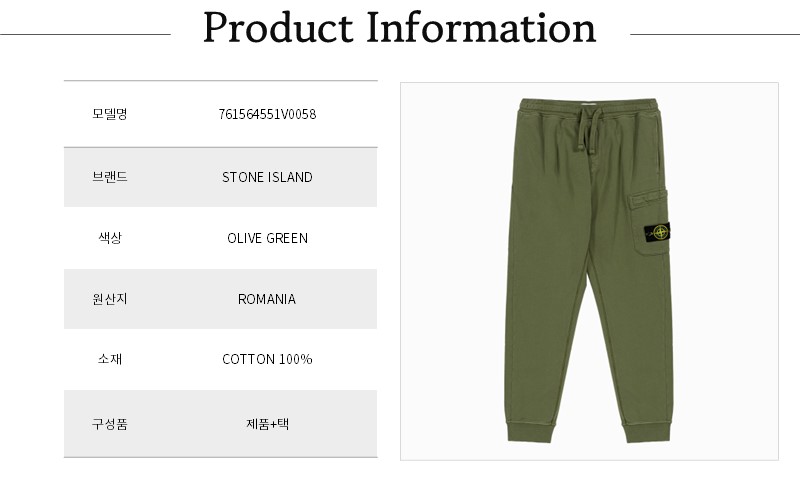The image size is (800, 491).
Task: Select the model number 761564551V0058
Action: pyautogui.click(x=267, y=115)
